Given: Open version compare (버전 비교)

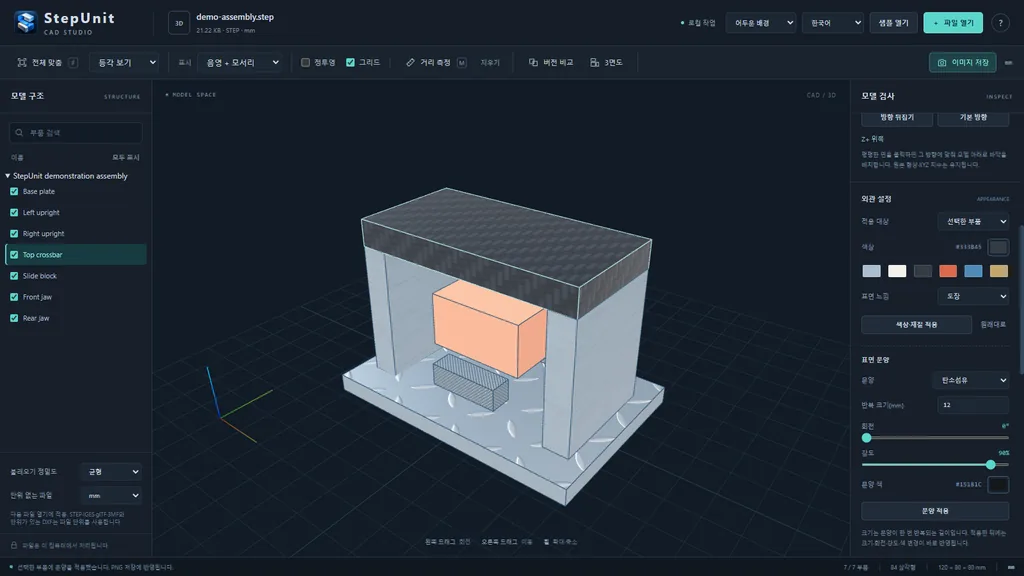Looking at the screenshot, I should pyautogui.click(x=551, y=63).
